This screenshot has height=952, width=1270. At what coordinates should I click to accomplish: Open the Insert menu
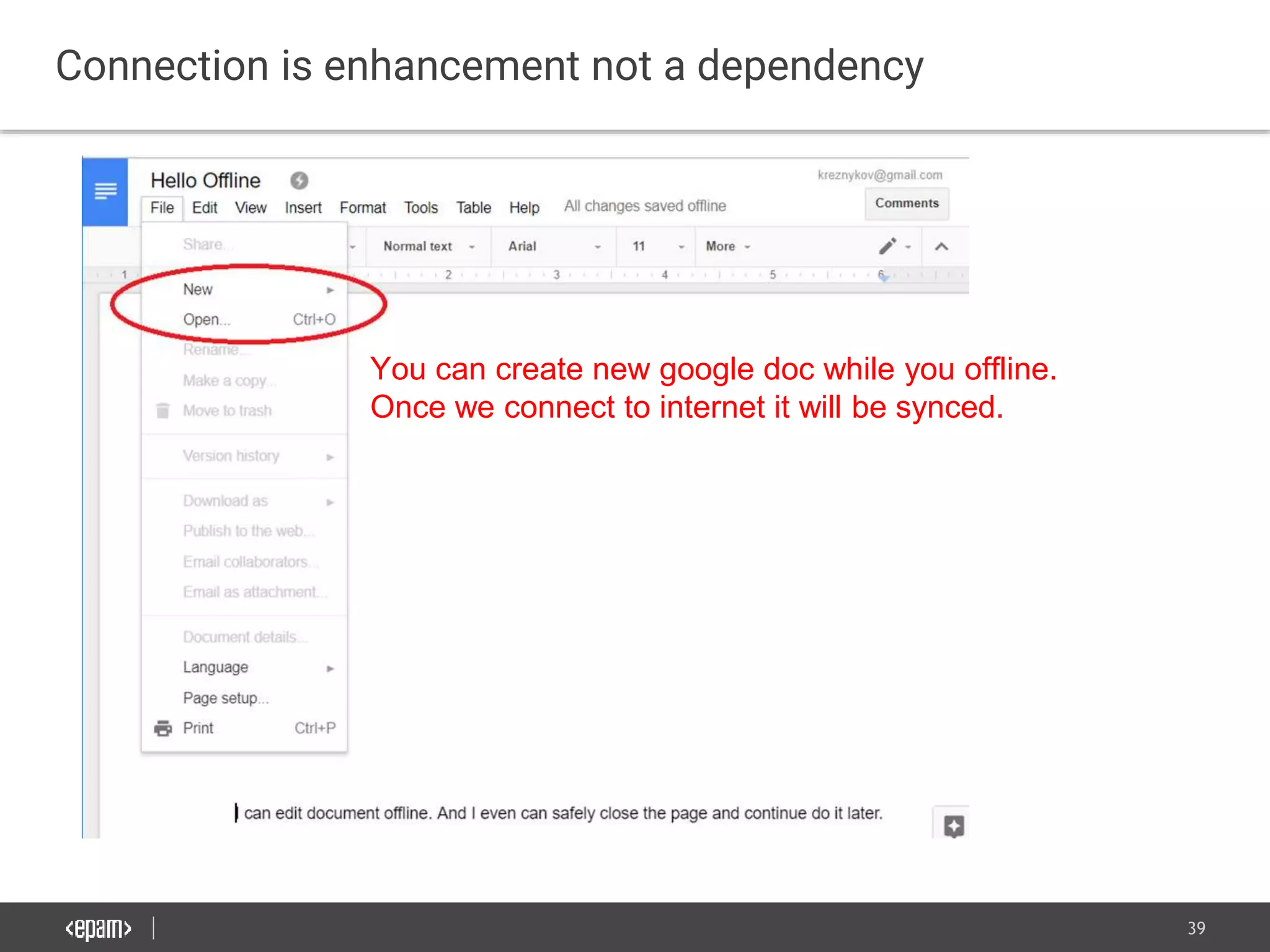coord(303,208)
